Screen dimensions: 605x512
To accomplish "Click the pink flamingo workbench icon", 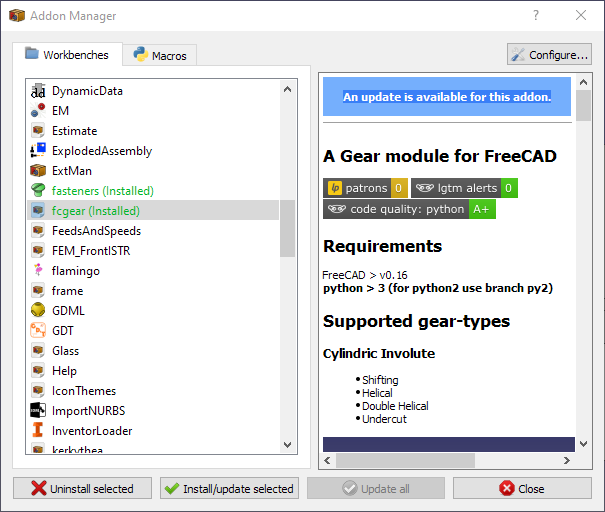I will coord(38,270).
